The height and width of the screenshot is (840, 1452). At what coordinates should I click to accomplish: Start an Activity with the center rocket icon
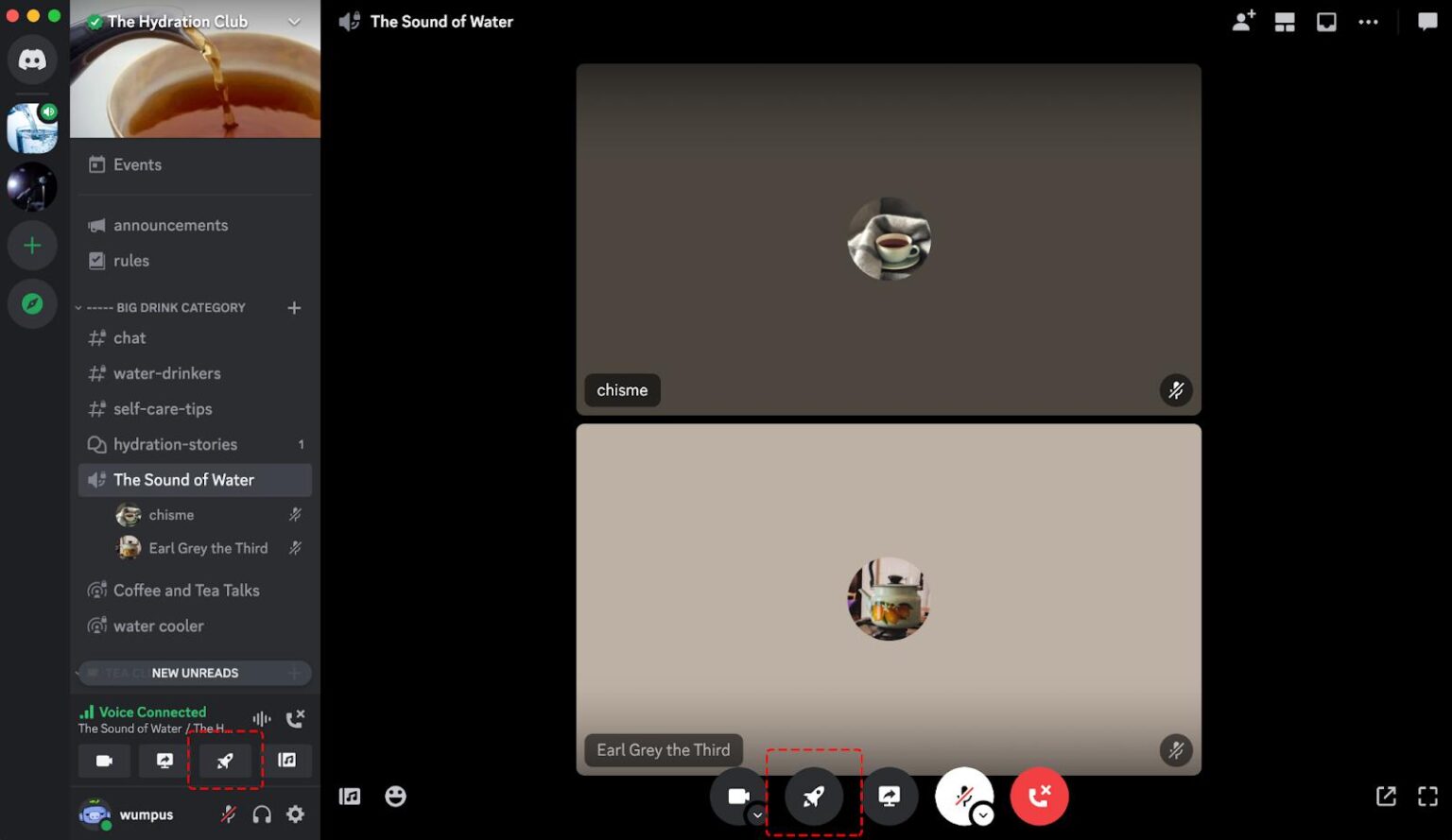tap(813, 797)
